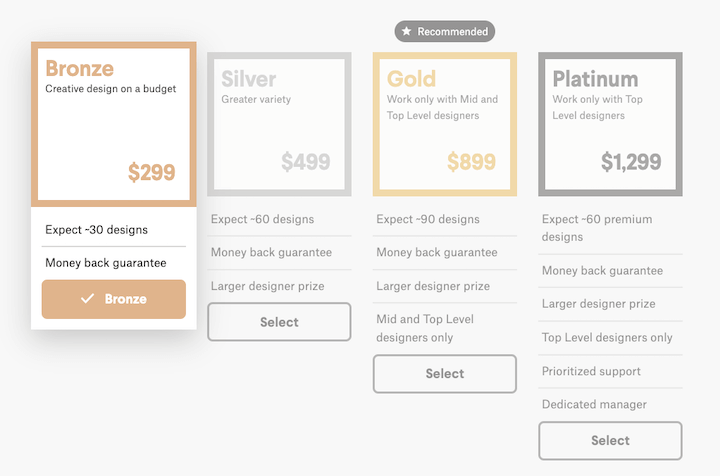Click Platinum's Prioritized support feature
Screen dimensions: 720x476
tap(591, 371)
